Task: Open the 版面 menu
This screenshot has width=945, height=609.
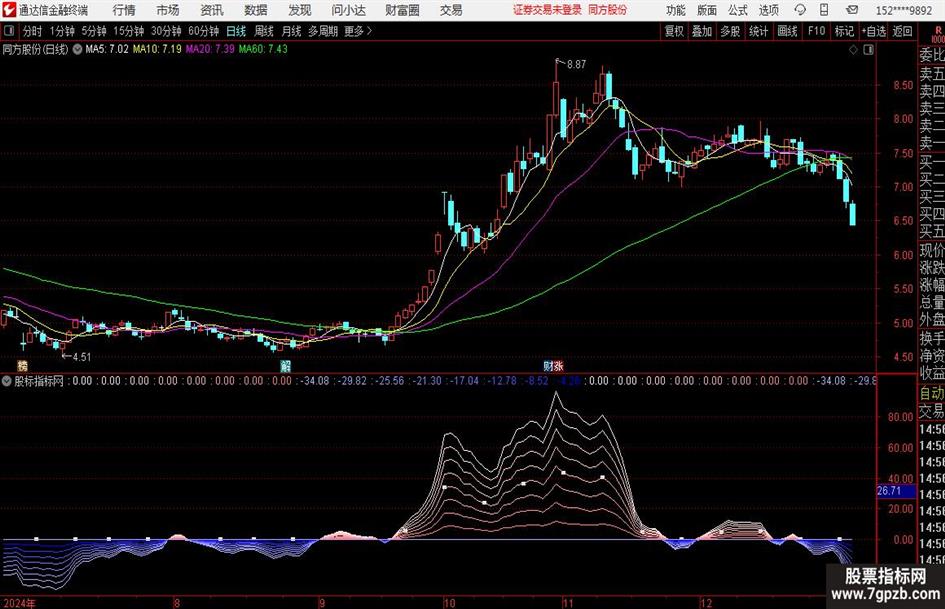Action: coord(706,10)
